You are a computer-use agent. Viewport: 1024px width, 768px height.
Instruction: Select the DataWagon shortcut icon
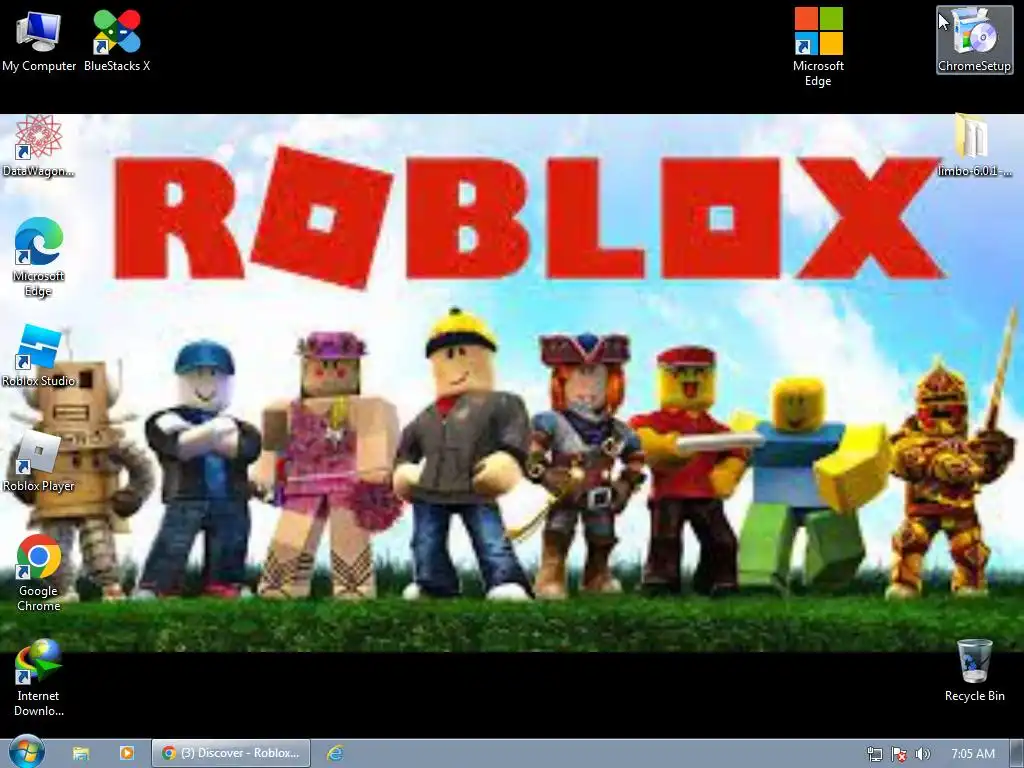pyautogui.click(x=39, y=146)
